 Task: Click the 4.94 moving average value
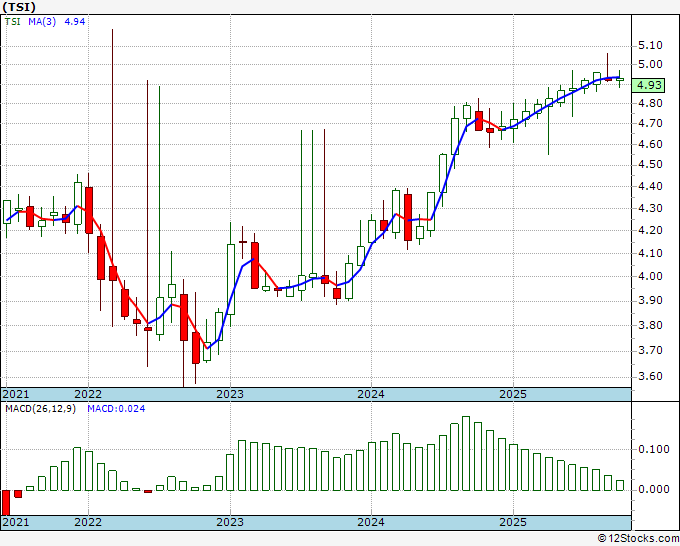(x=75, y=22)
